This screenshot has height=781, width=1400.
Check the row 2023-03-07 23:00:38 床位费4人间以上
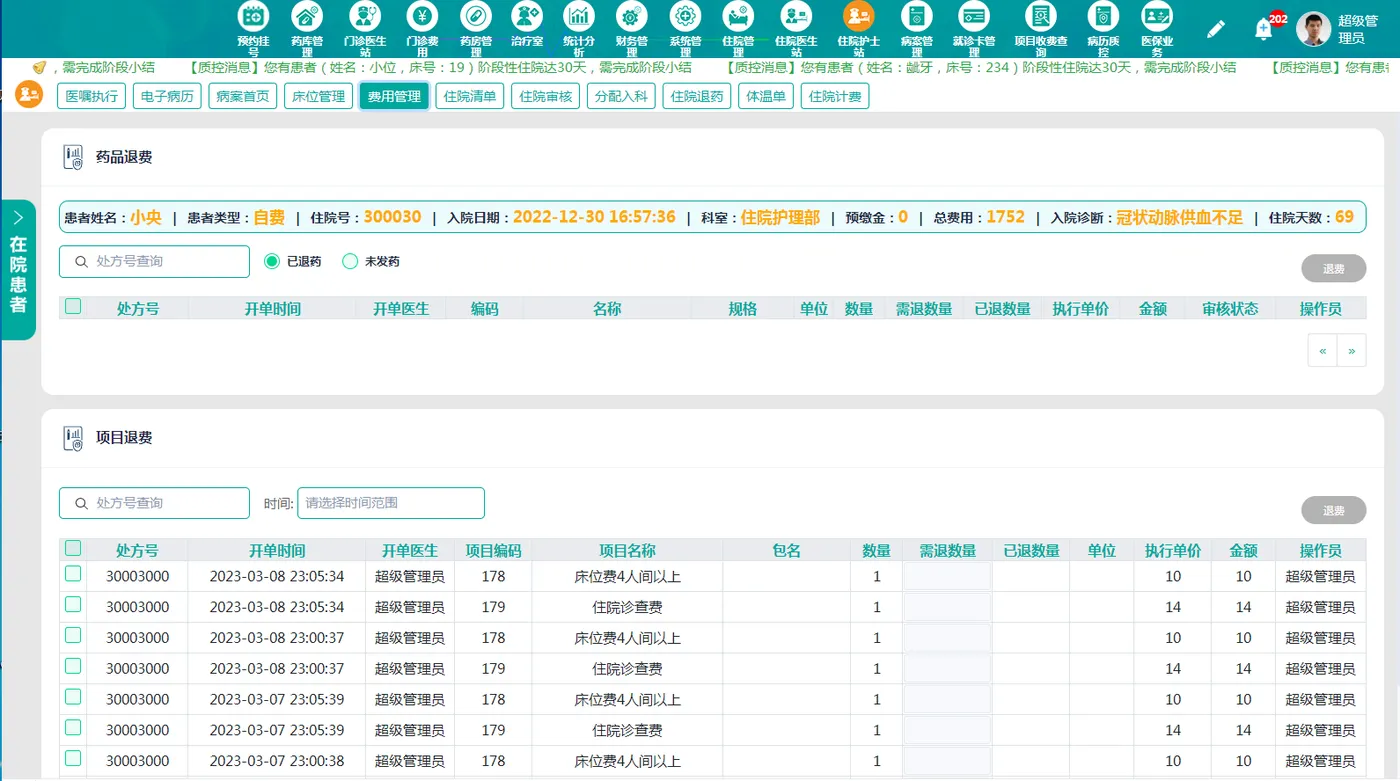[x=73, y=758]
